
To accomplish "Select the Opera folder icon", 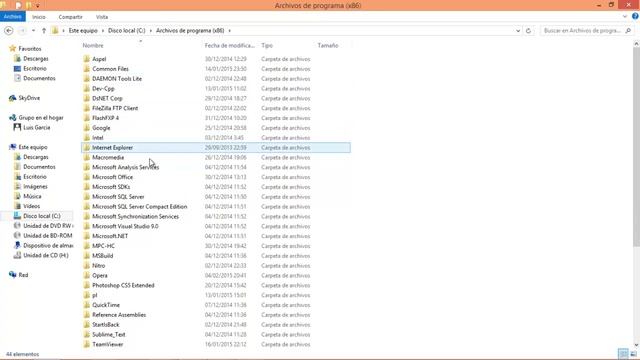I will pos(87,275).
